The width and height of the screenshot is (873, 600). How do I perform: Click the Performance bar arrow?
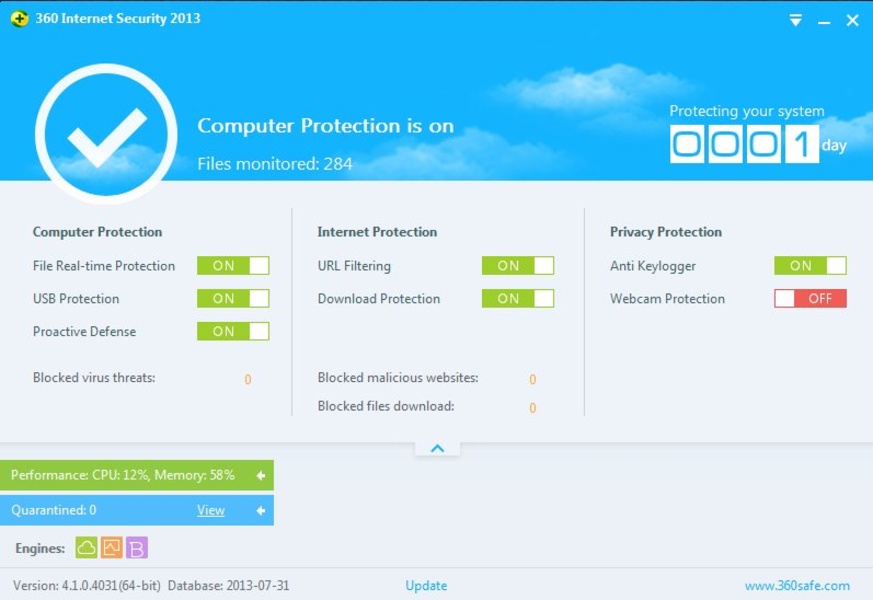click(x=261, y=475)
